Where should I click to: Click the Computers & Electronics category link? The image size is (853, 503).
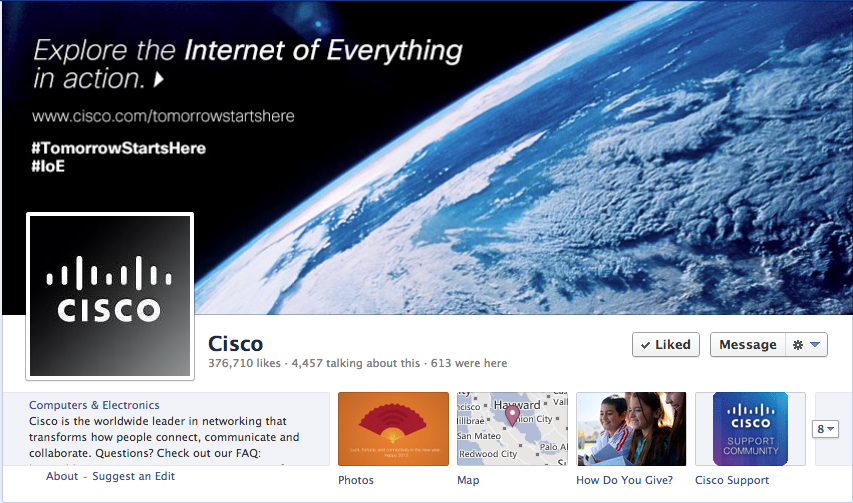[94, 405]
